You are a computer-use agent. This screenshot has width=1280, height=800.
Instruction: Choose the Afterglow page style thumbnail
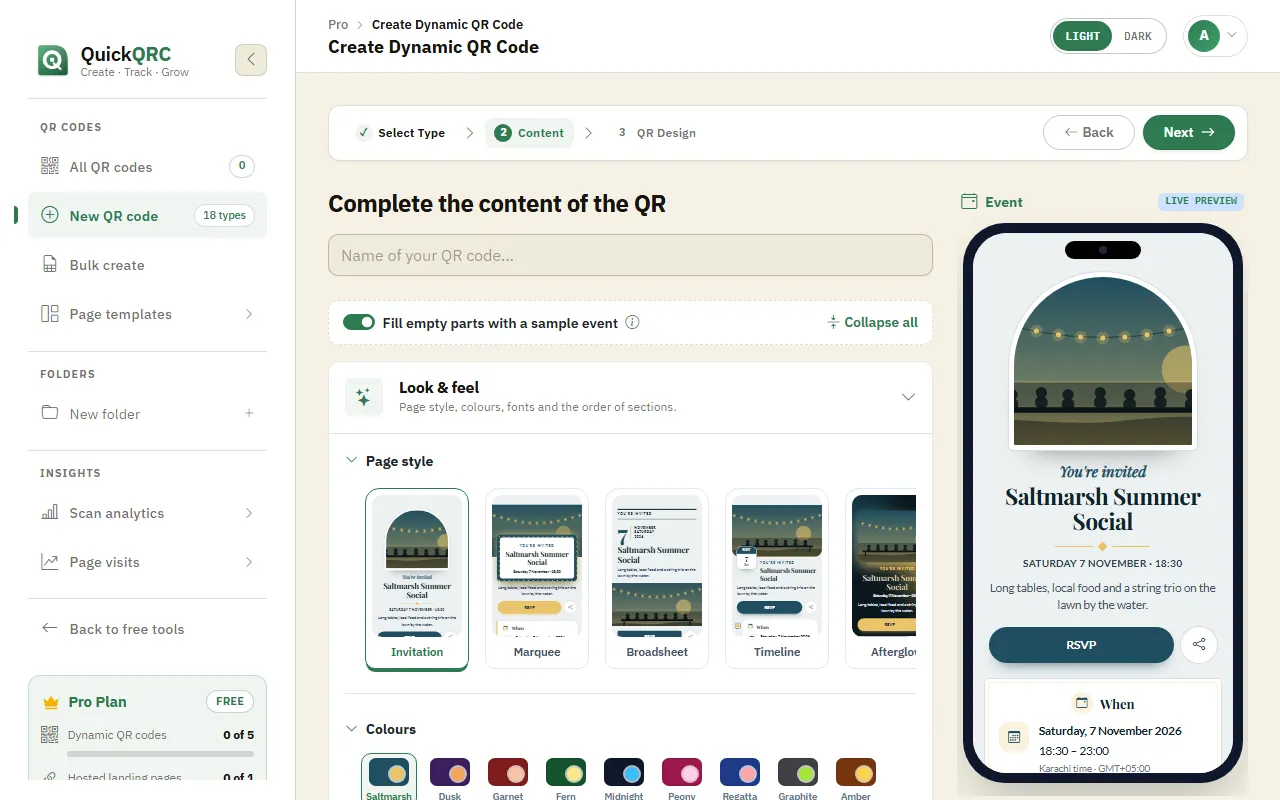881,578
